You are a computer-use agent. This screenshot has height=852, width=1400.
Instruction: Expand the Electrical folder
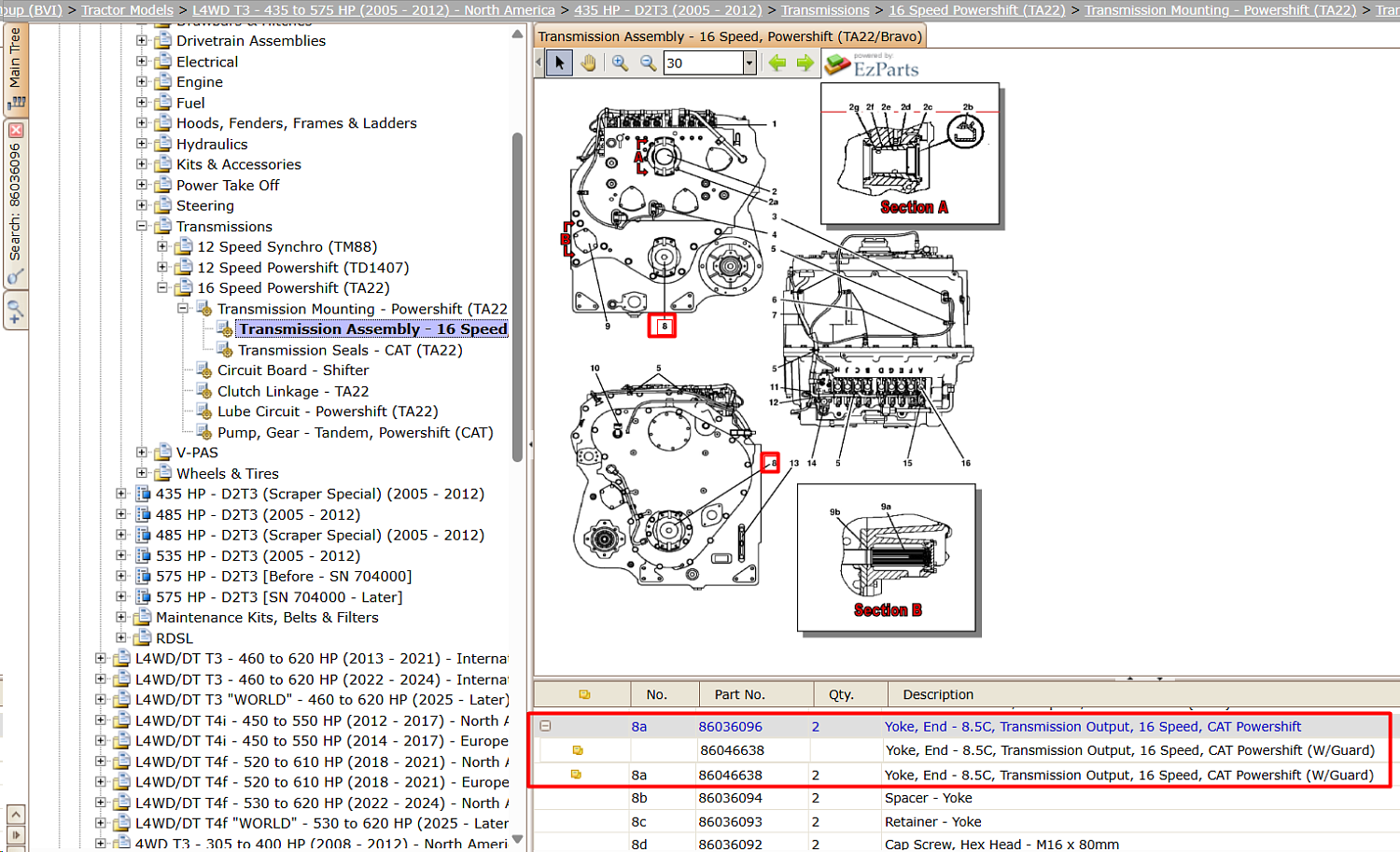142,62
